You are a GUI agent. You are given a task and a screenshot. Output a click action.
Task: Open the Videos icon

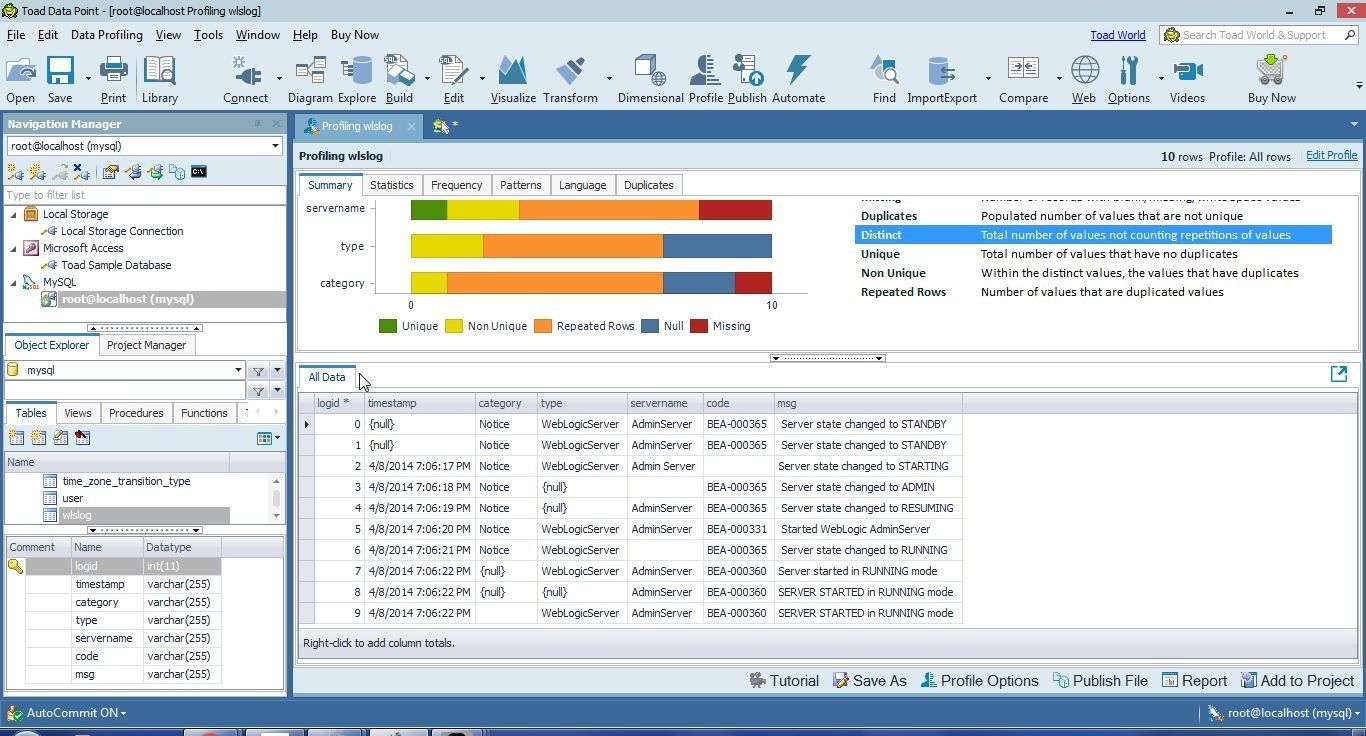tap(1187, 80)
